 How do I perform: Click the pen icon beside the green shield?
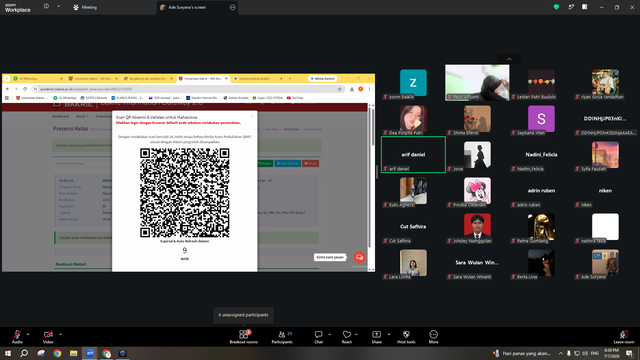point(571,7)
